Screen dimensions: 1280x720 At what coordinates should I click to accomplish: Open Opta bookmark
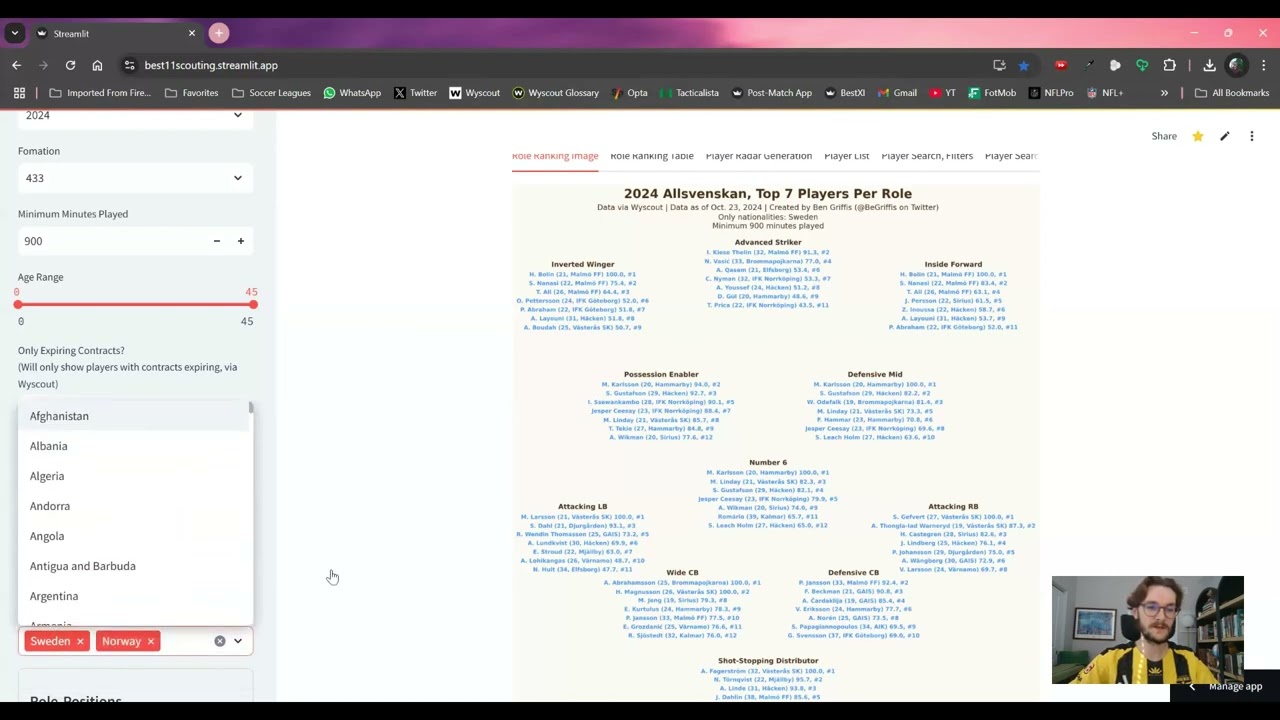[x=629, y=93]
